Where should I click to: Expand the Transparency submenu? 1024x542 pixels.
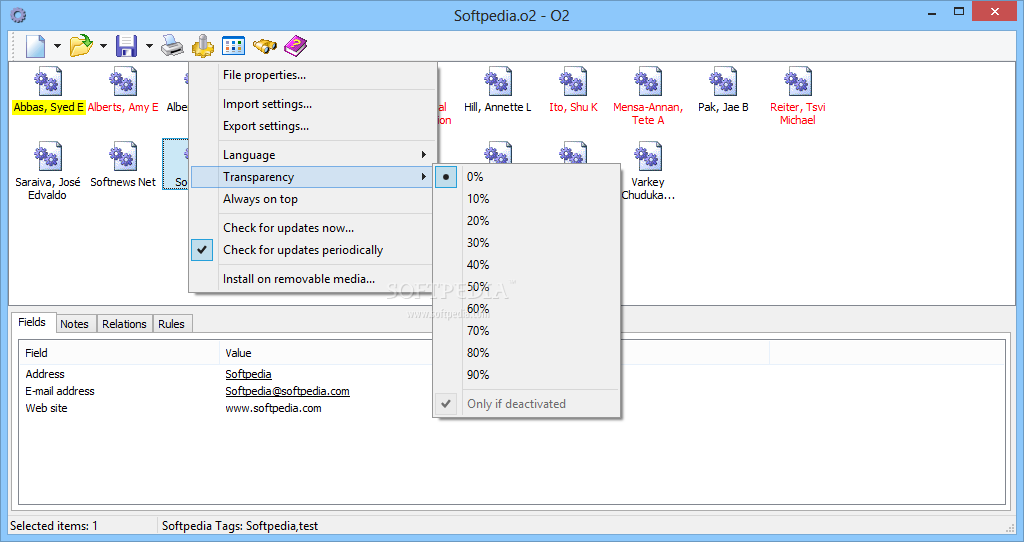click(313, 177)
